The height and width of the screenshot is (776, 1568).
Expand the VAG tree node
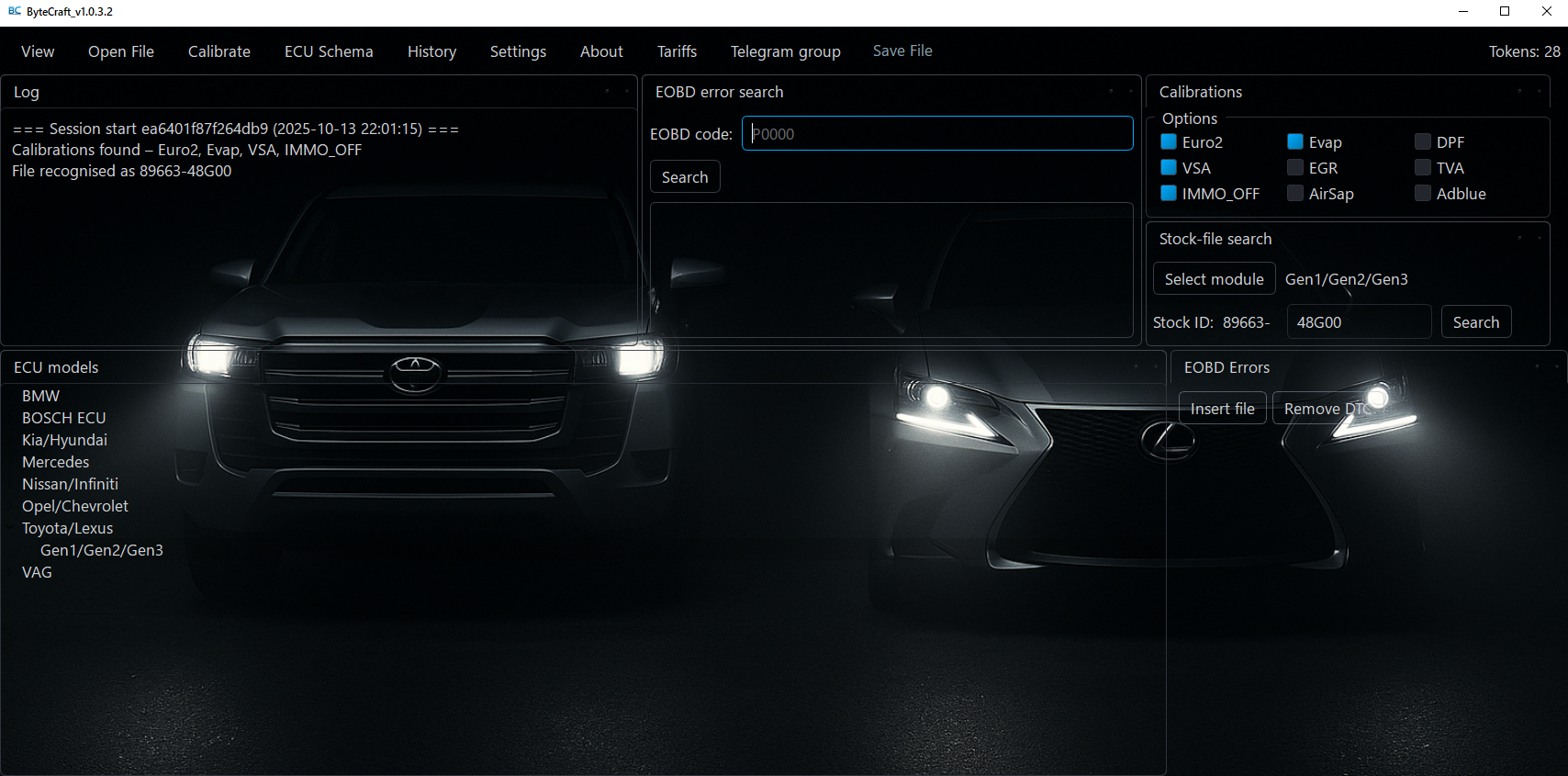11,572
